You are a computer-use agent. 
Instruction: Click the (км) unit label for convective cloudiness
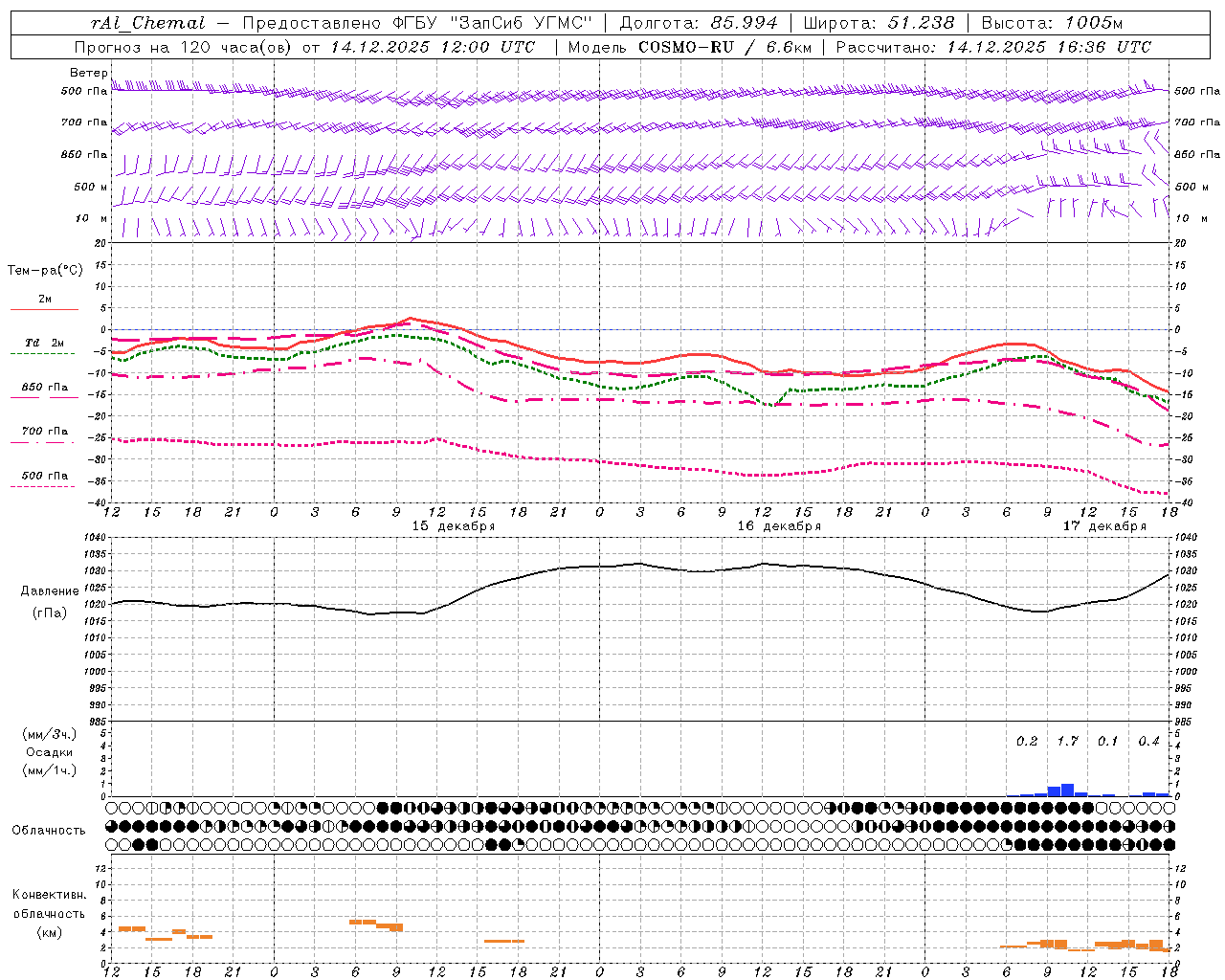pyautogui.click(x=50, y=931)
